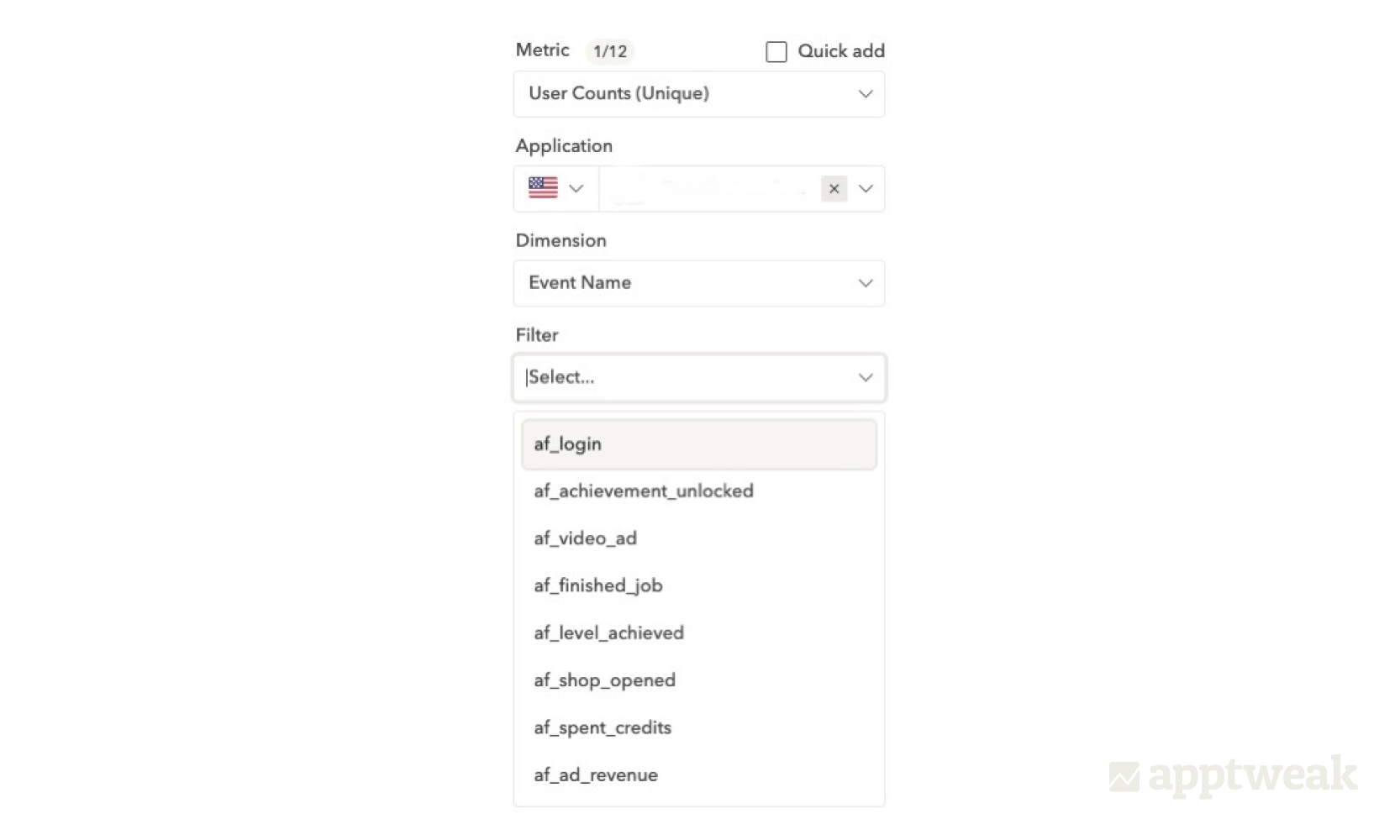This screenshot has width=1400, height=840.
Task: Select af_spent_credits from the event list
Action: pyautogui.click(x=698, y=727)
